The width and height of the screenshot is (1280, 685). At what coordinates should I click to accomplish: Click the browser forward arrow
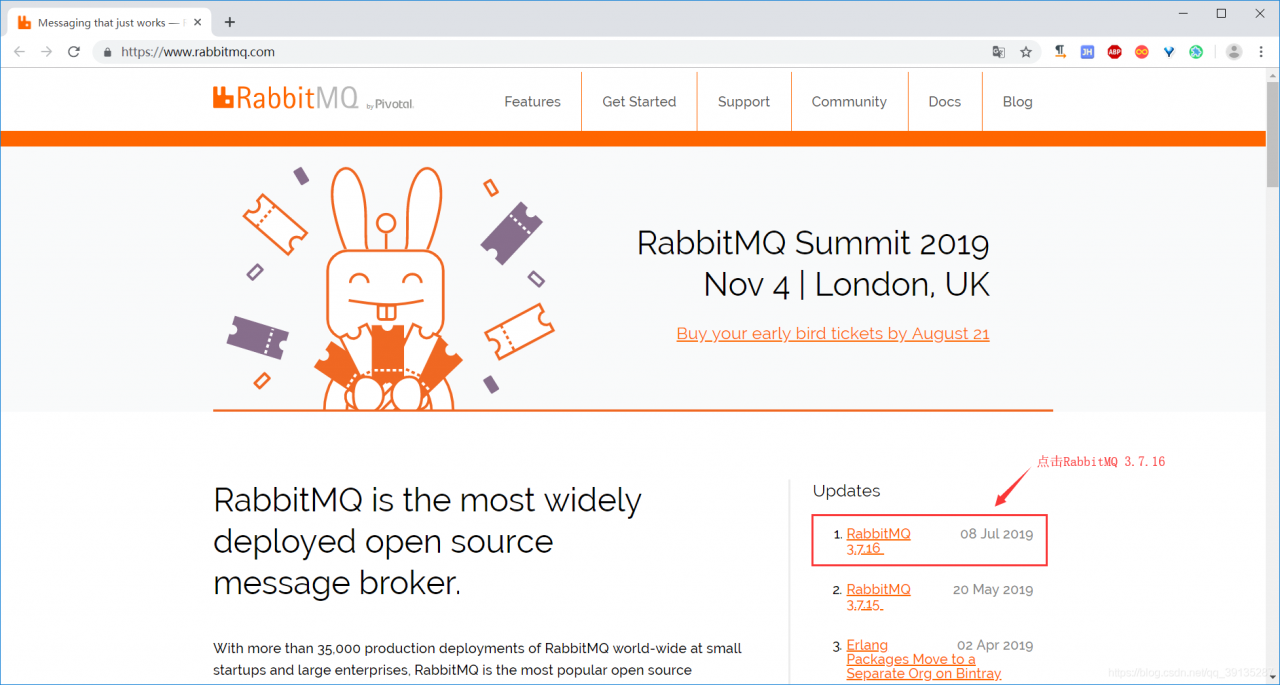46,52
